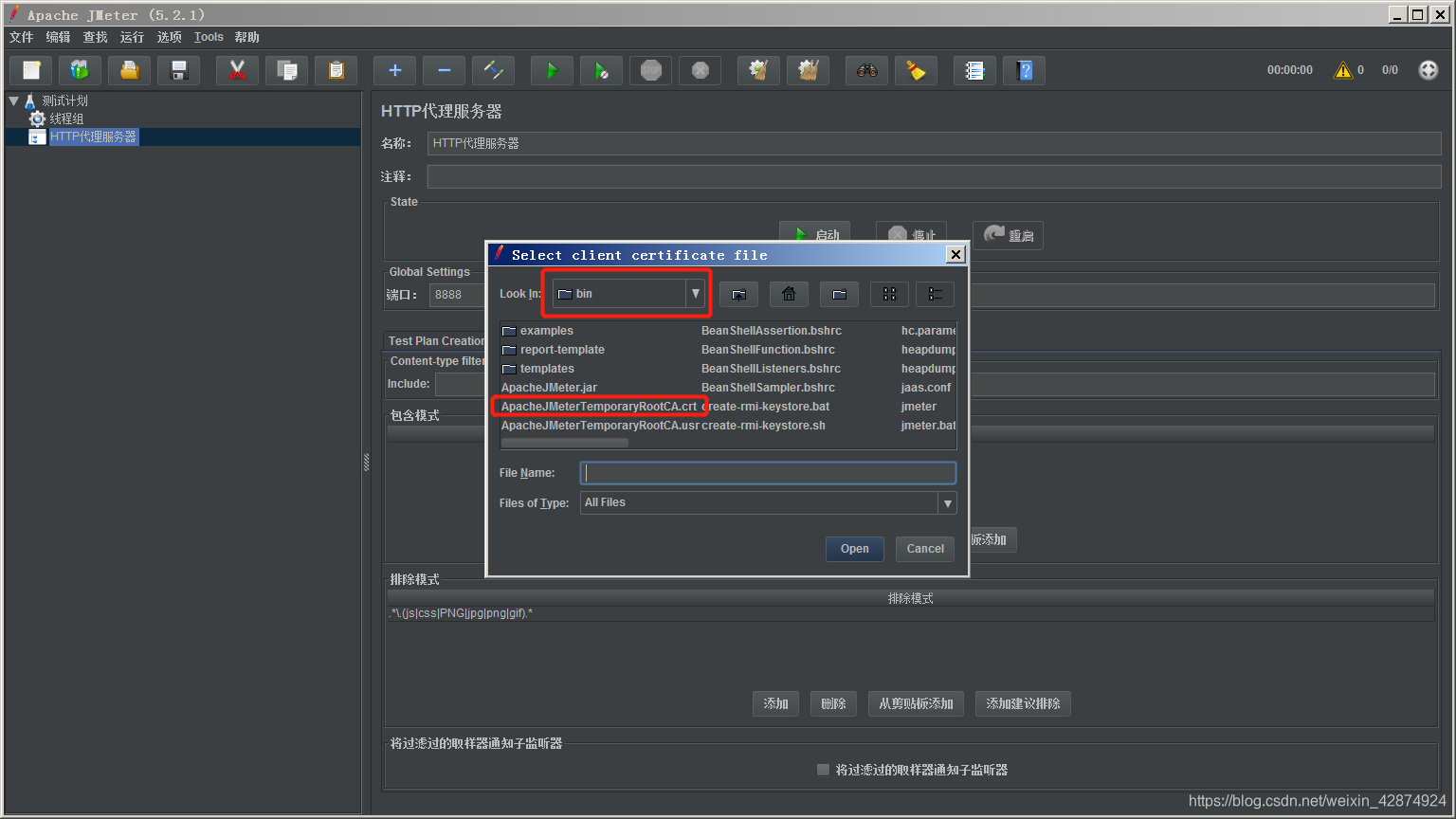
Task: Click the Collapse all minus icon
Action: 444,70
